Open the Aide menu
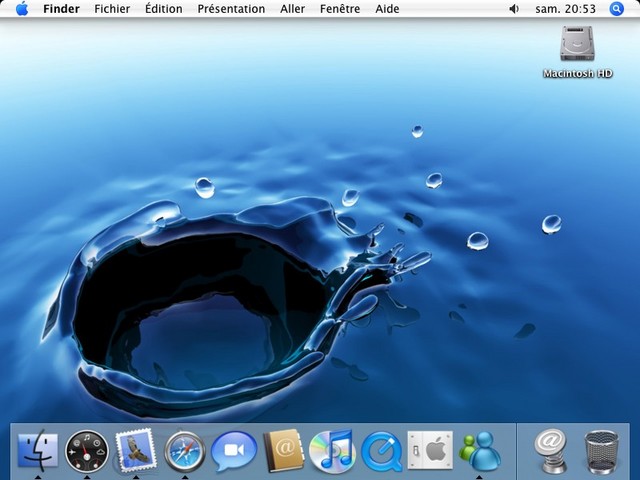 pos(387,9)
